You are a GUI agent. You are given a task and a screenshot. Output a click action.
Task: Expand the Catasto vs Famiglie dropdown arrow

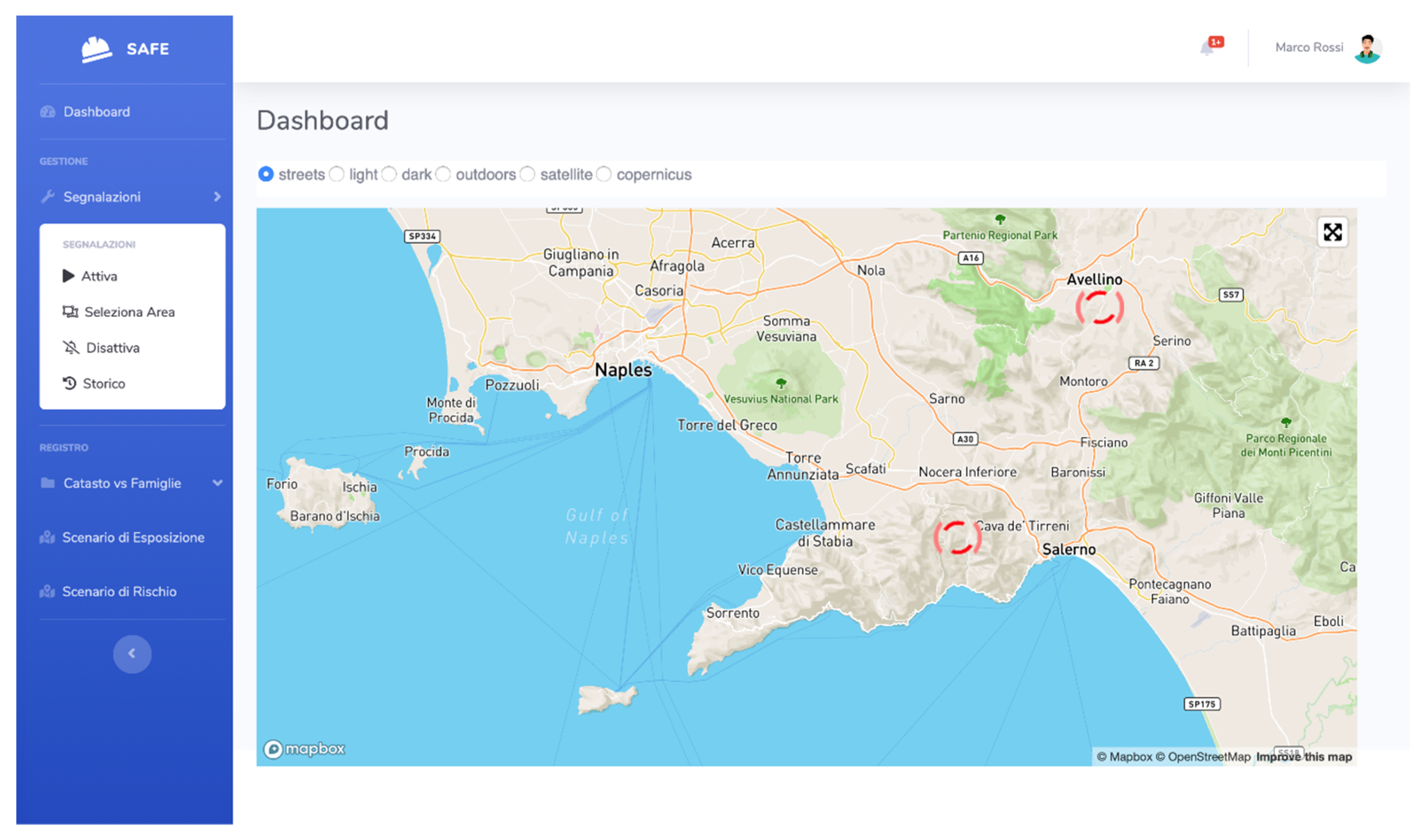click(217, 483)
